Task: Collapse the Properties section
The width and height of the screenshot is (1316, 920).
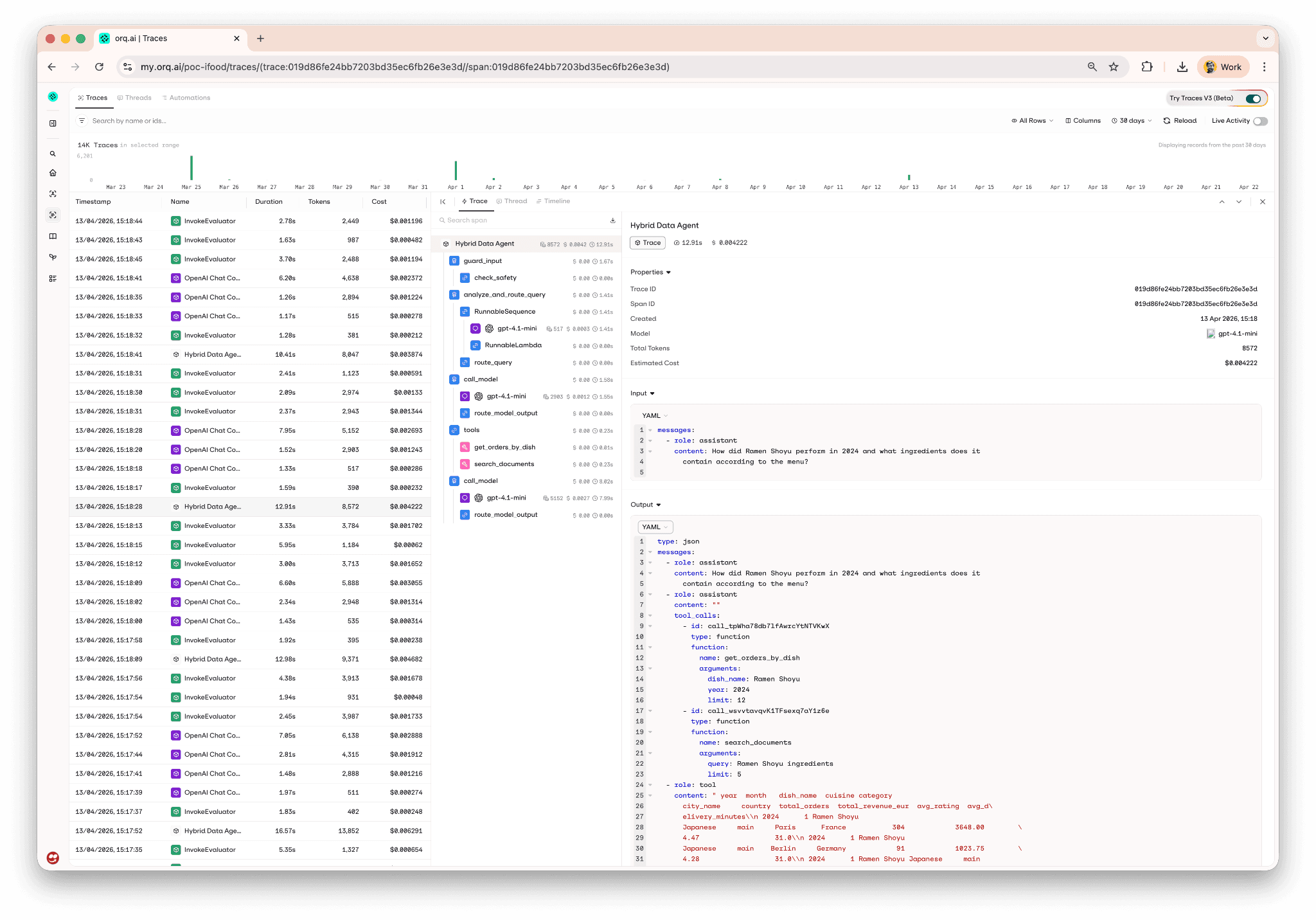Action: [x=650, y=273]
